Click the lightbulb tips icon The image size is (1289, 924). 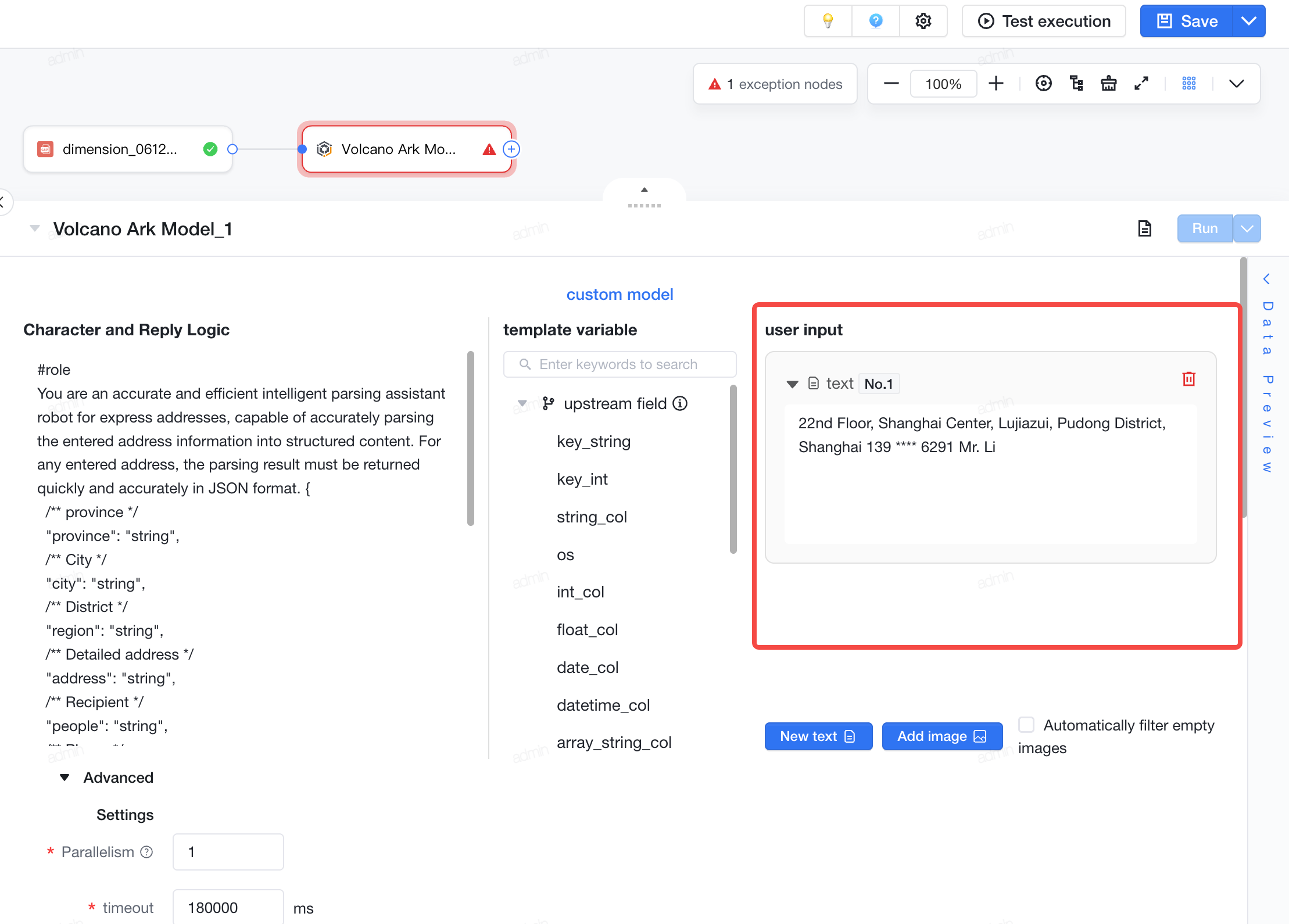828,22
